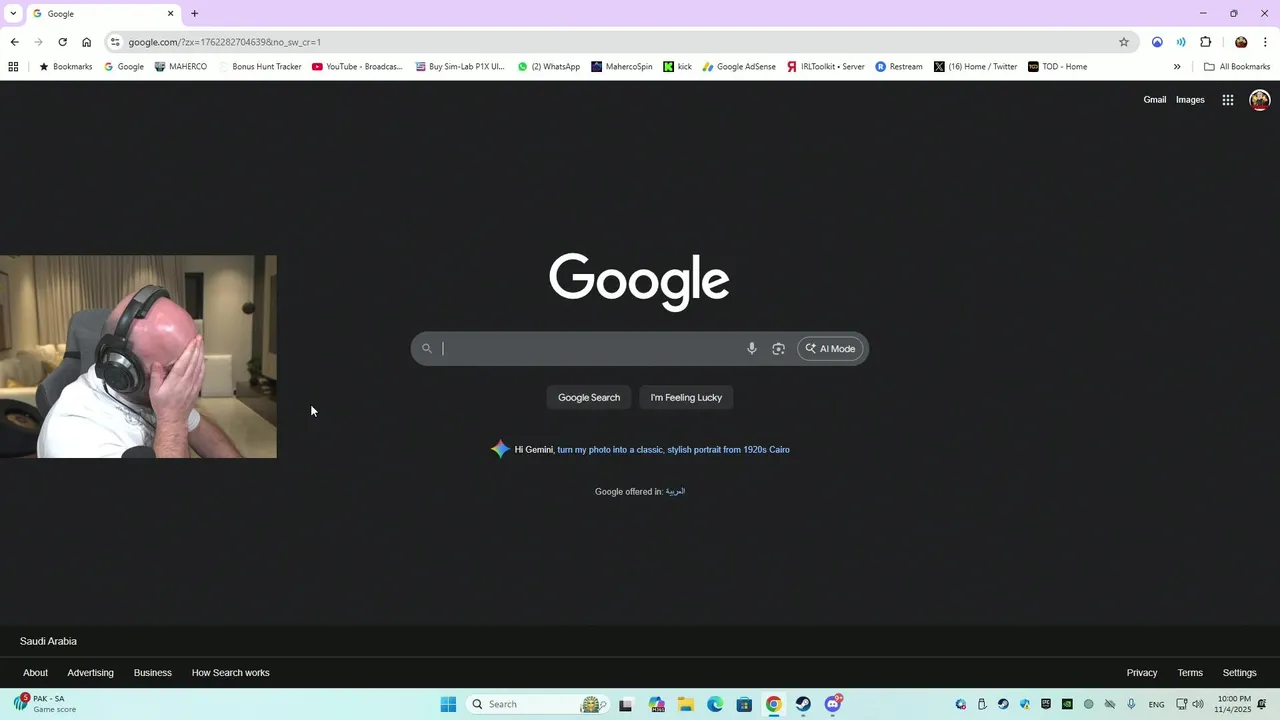Image resolution: width=1280 pixels, height=720 pixels.
Task: Open Discord from the taskbar
Action: [833, 705]
